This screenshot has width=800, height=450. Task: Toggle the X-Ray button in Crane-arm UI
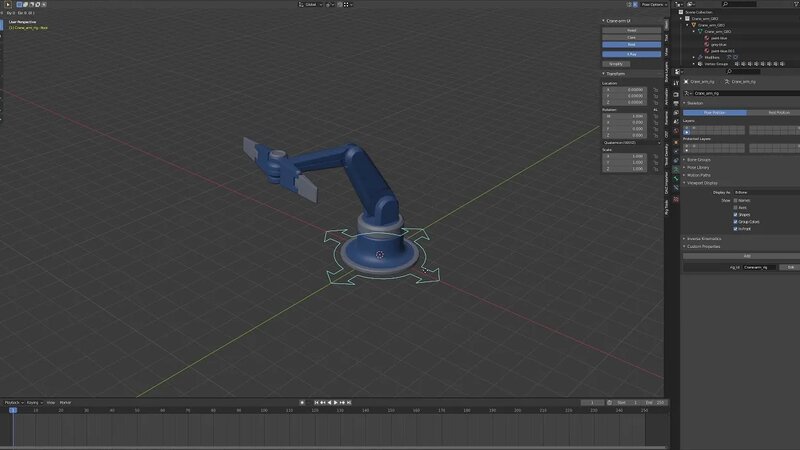632,54
